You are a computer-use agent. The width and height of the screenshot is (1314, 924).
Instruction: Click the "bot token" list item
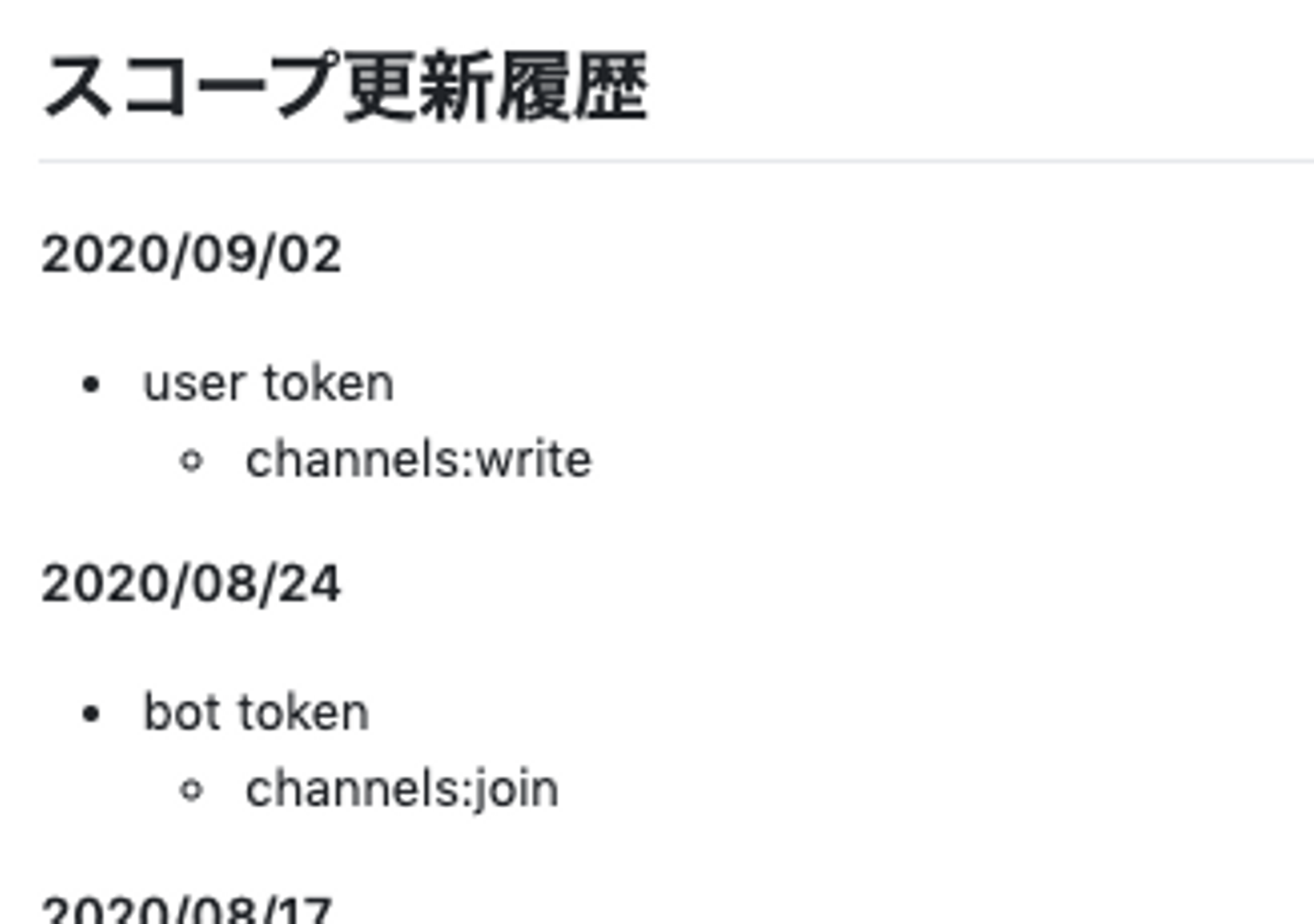tap(256, 712)
